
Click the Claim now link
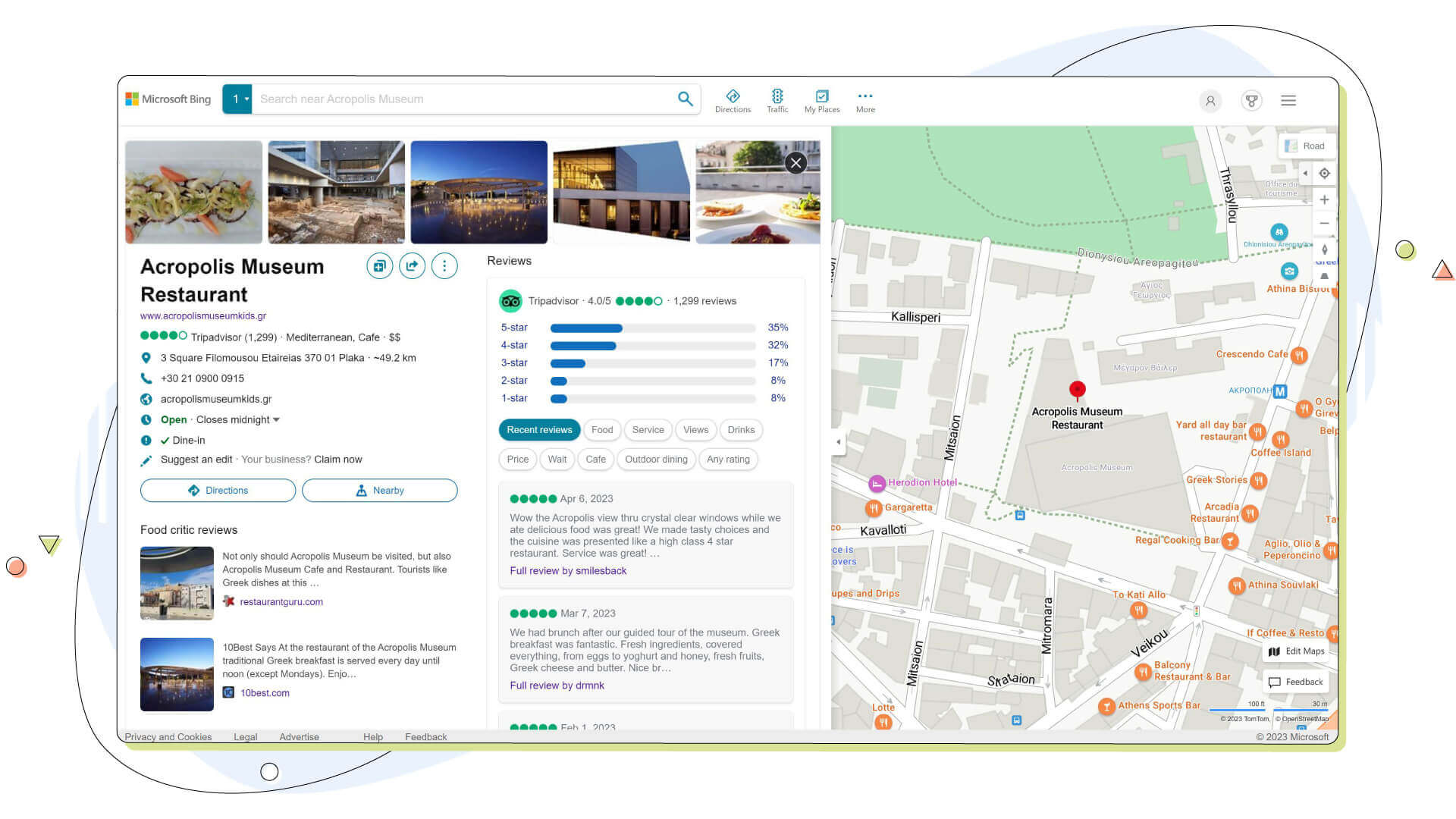click(338, 460)
